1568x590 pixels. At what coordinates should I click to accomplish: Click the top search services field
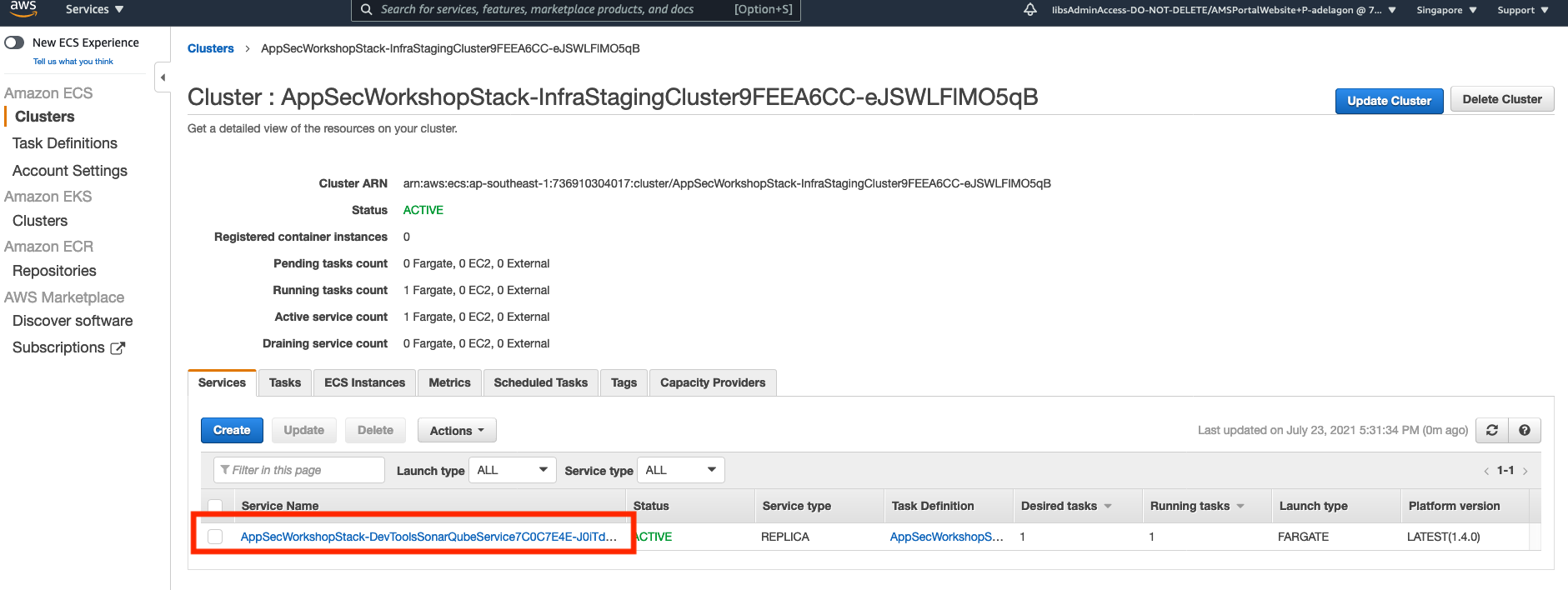575,10
